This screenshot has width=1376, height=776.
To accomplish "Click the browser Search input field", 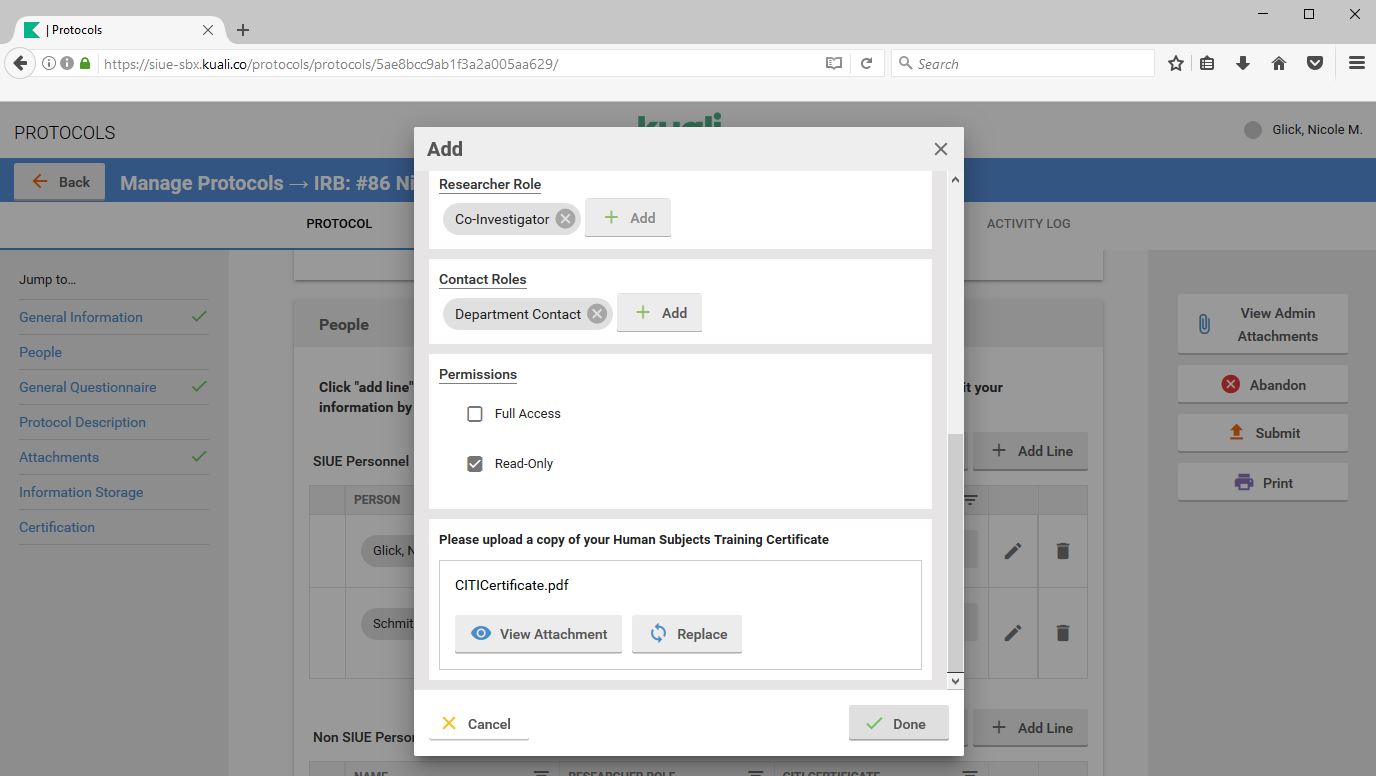I will coord(1030,63).
